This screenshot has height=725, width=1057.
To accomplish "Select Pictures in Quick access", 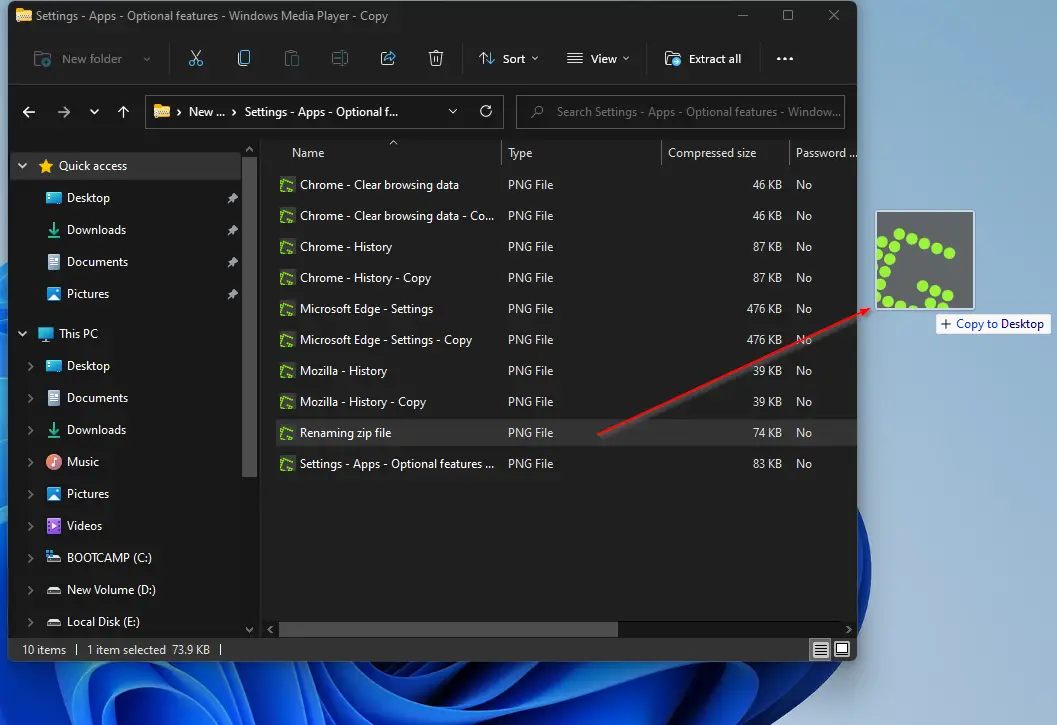I will click(x=88, y=294).
